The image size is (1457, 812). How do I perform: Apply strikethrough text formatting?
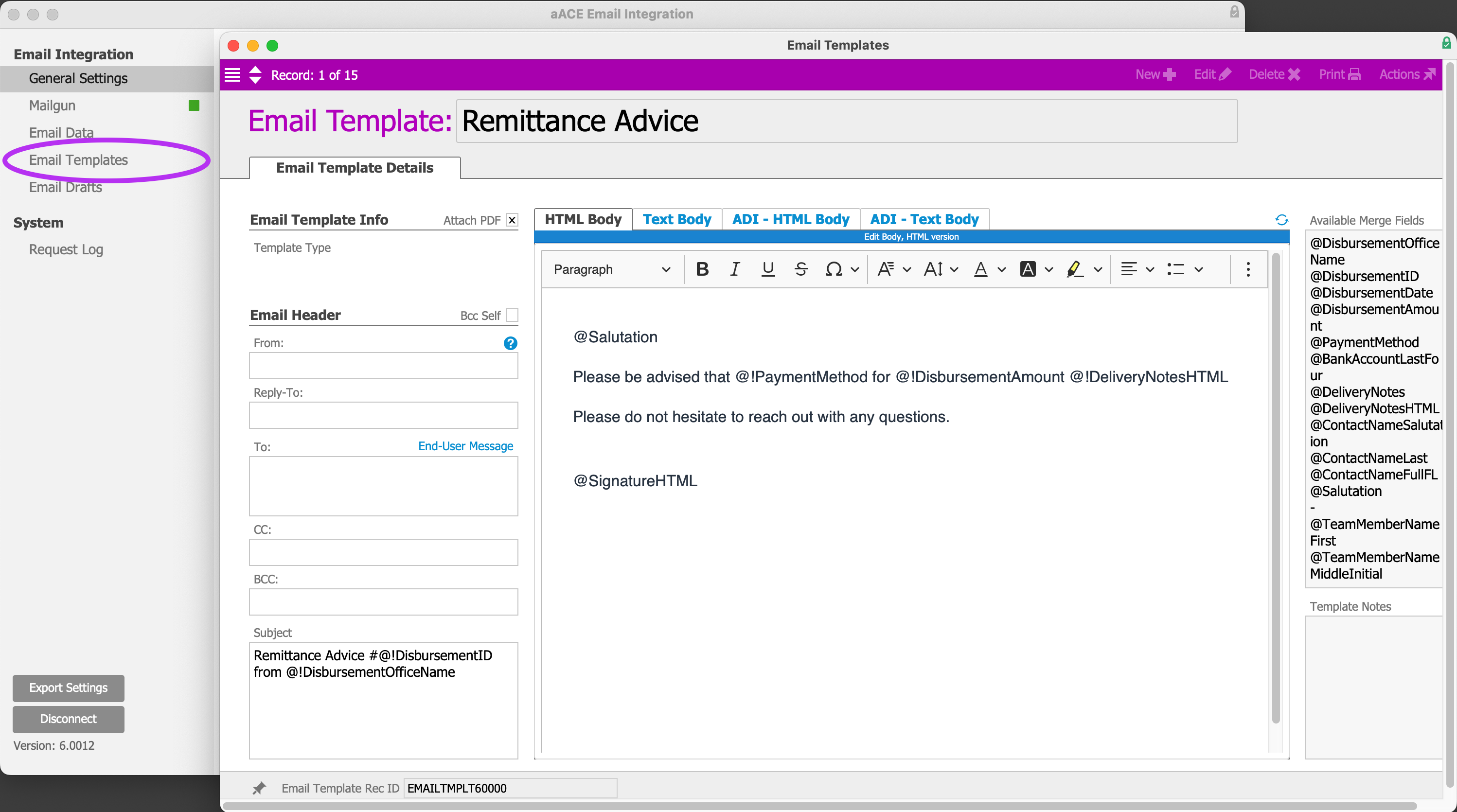pos(800,269)
